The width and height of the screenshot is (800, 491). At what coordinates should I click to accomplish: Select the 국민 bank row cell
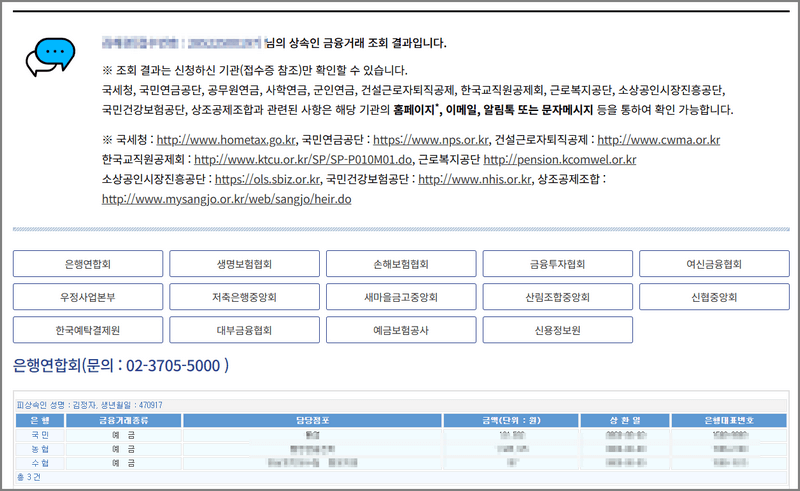point(40,435)
